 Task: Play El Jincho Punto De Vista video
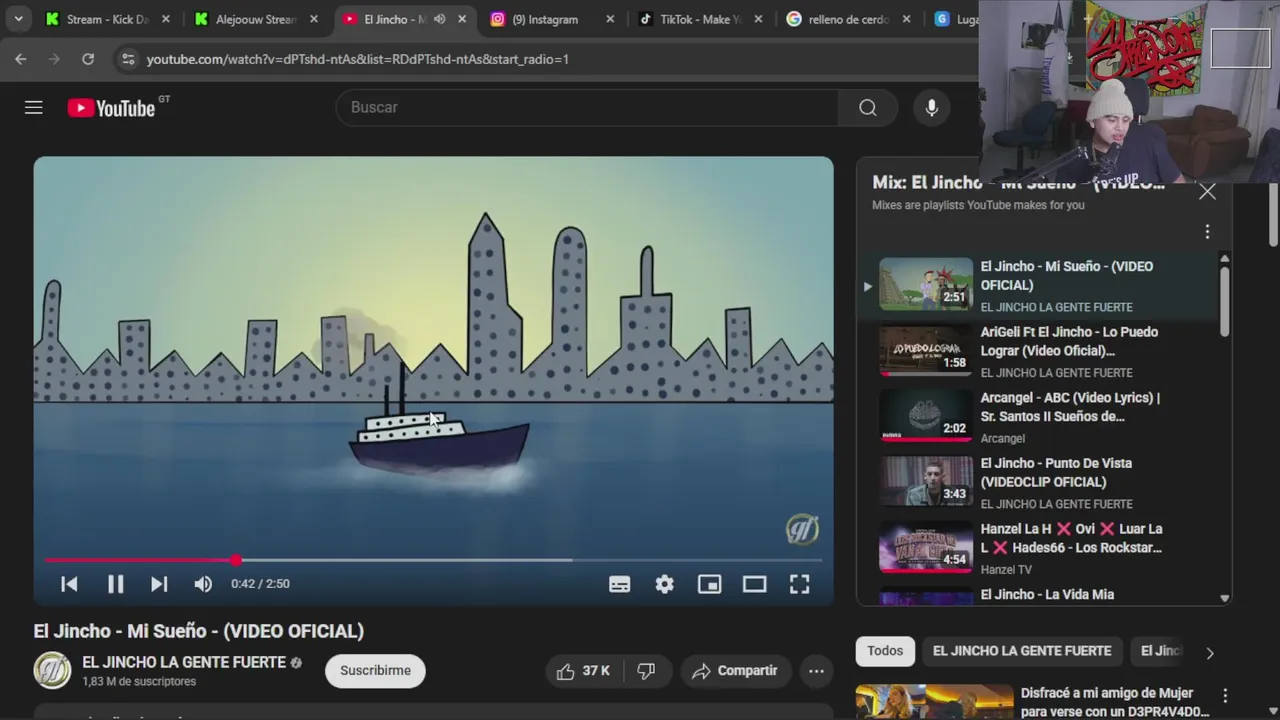coord(1040,483)
